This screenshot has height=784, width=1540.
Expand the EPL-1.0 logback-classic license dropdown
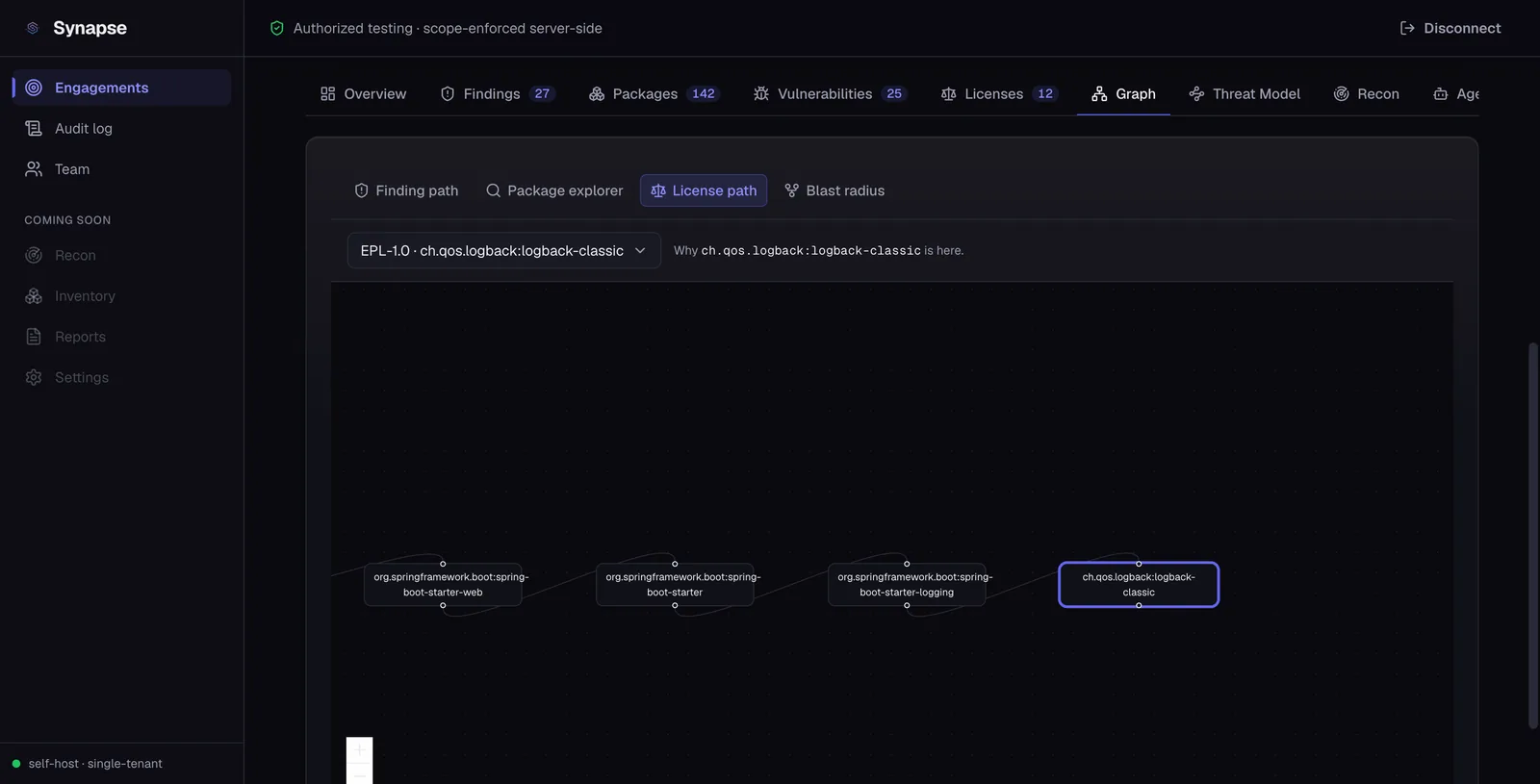pos(503,250)
